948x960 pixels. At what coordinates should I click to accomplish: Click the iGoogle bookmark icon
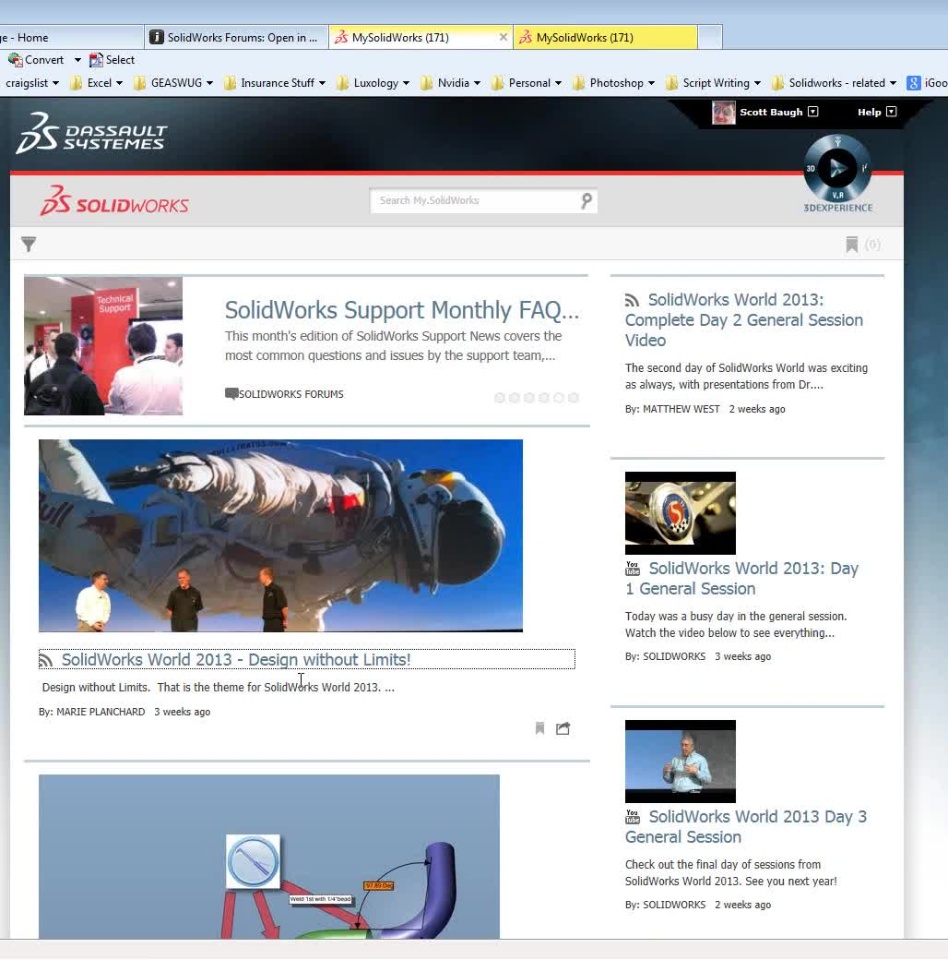tap(913, 83)
